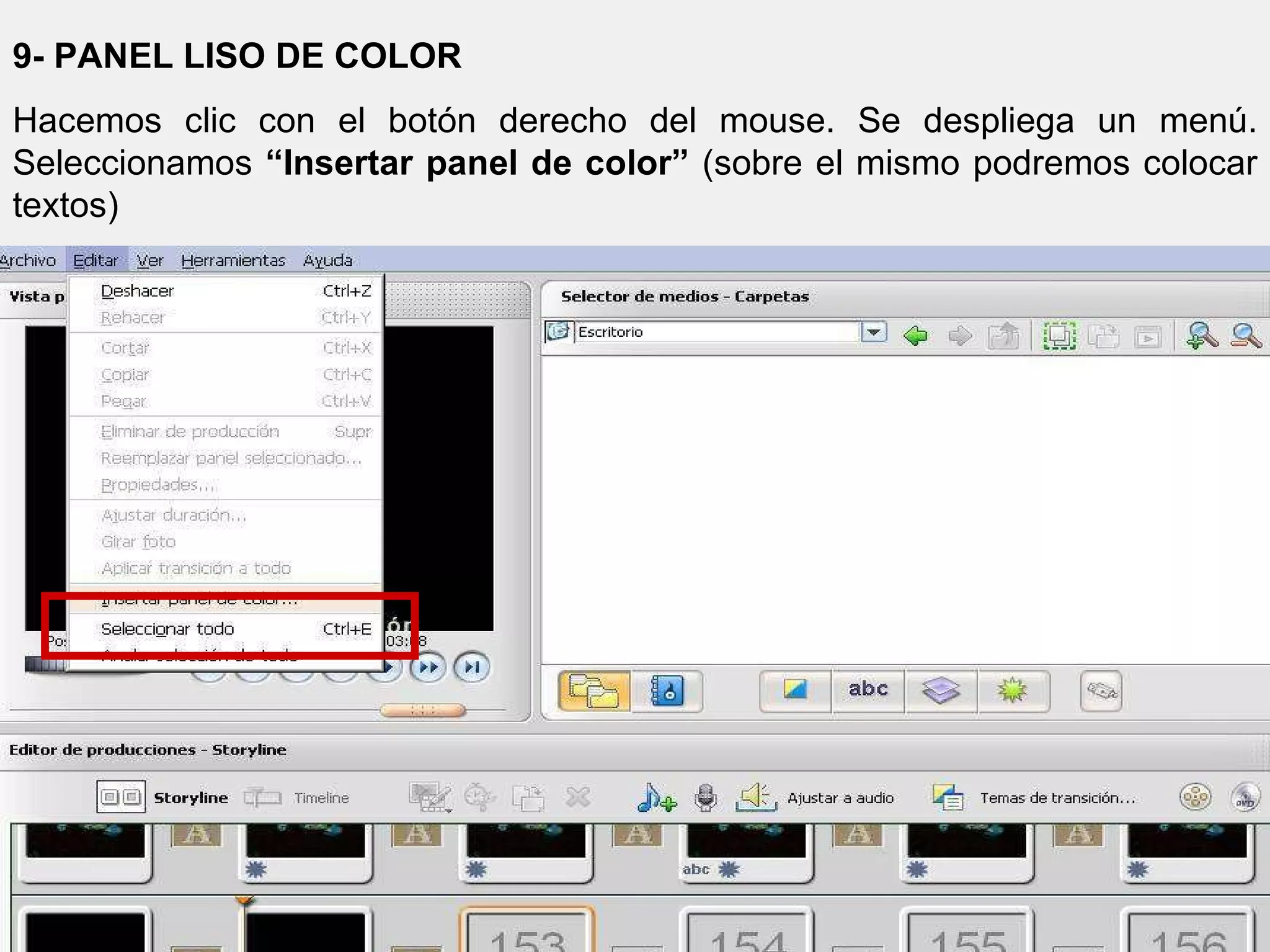The image size is (1270, 952).
Task: Select storyline panel 155
Action: click(967, 929)
